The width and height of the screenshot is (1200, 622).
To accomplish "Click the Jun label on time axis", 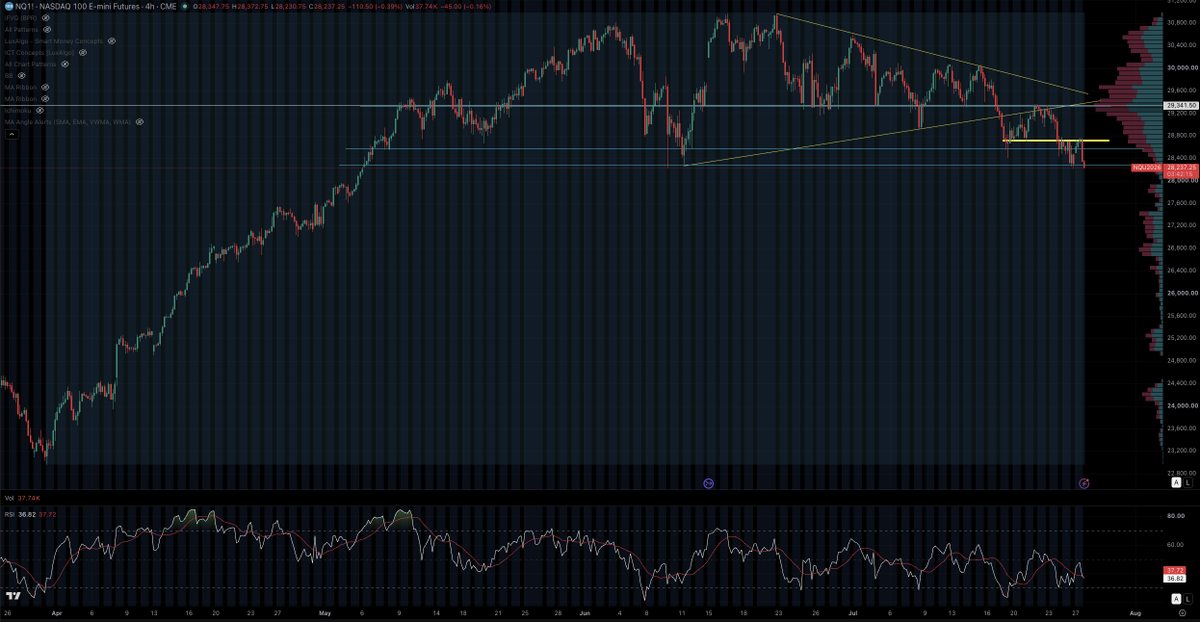I will click(587, 611).
